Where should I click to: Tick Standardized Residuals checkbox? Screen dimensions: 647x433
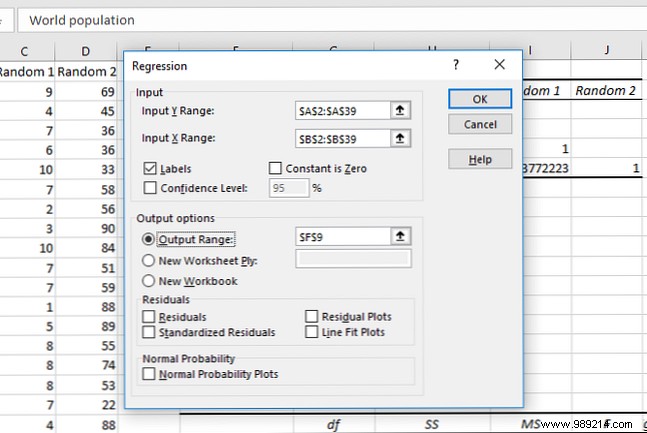point(149,332)
